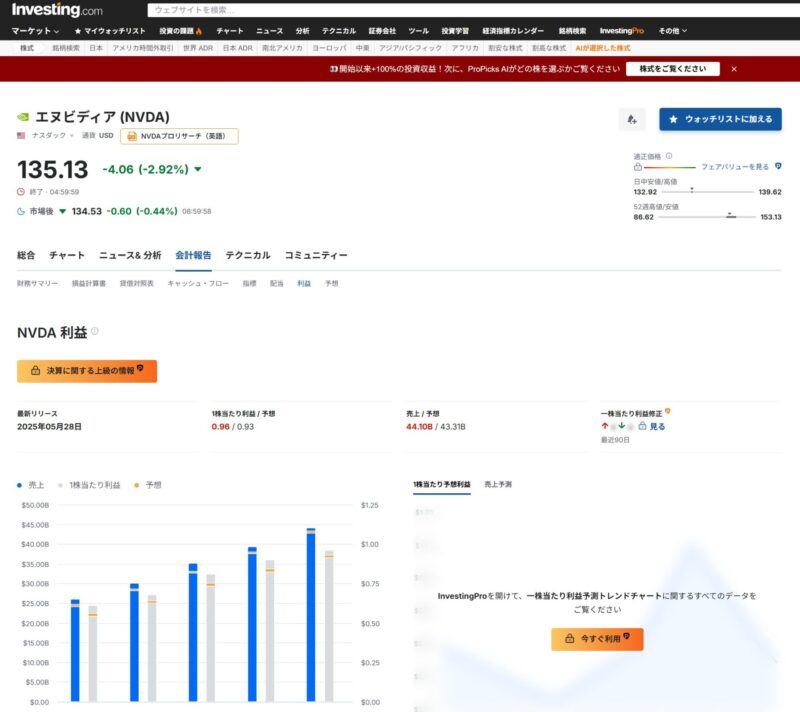The height and width of the screenshot is (712, 800).
Task: Open the 財務サマリー sub-tab
Action: click(x=37, y=284)
